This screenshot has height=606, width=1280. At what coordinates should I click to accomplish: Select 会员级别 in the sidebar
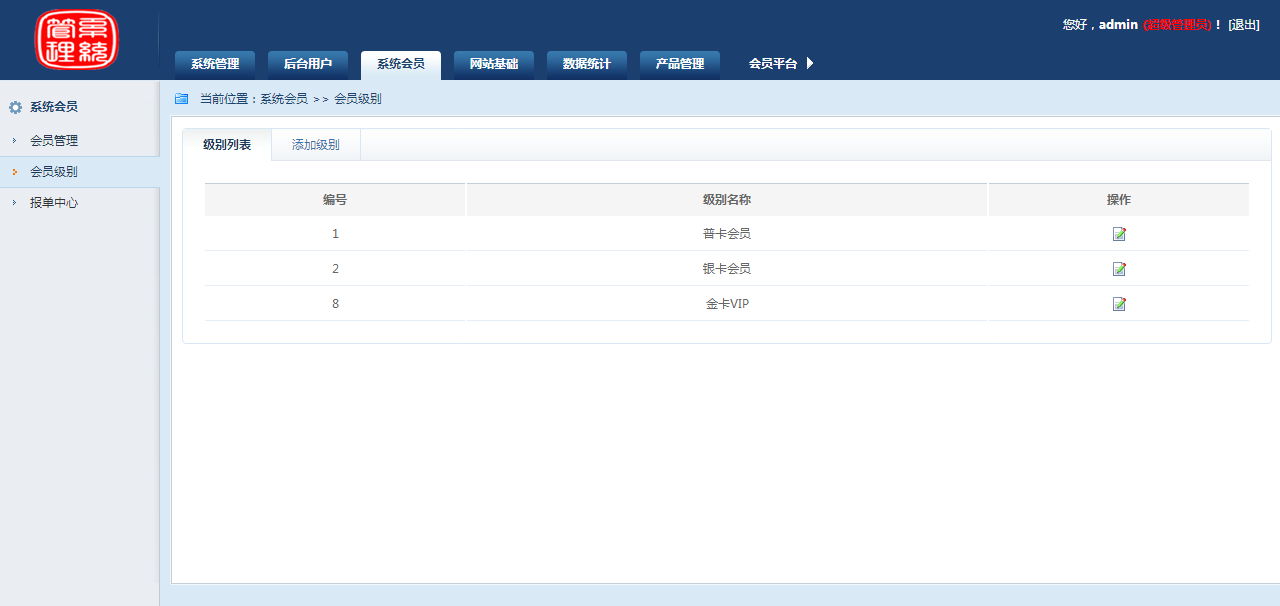54,172
